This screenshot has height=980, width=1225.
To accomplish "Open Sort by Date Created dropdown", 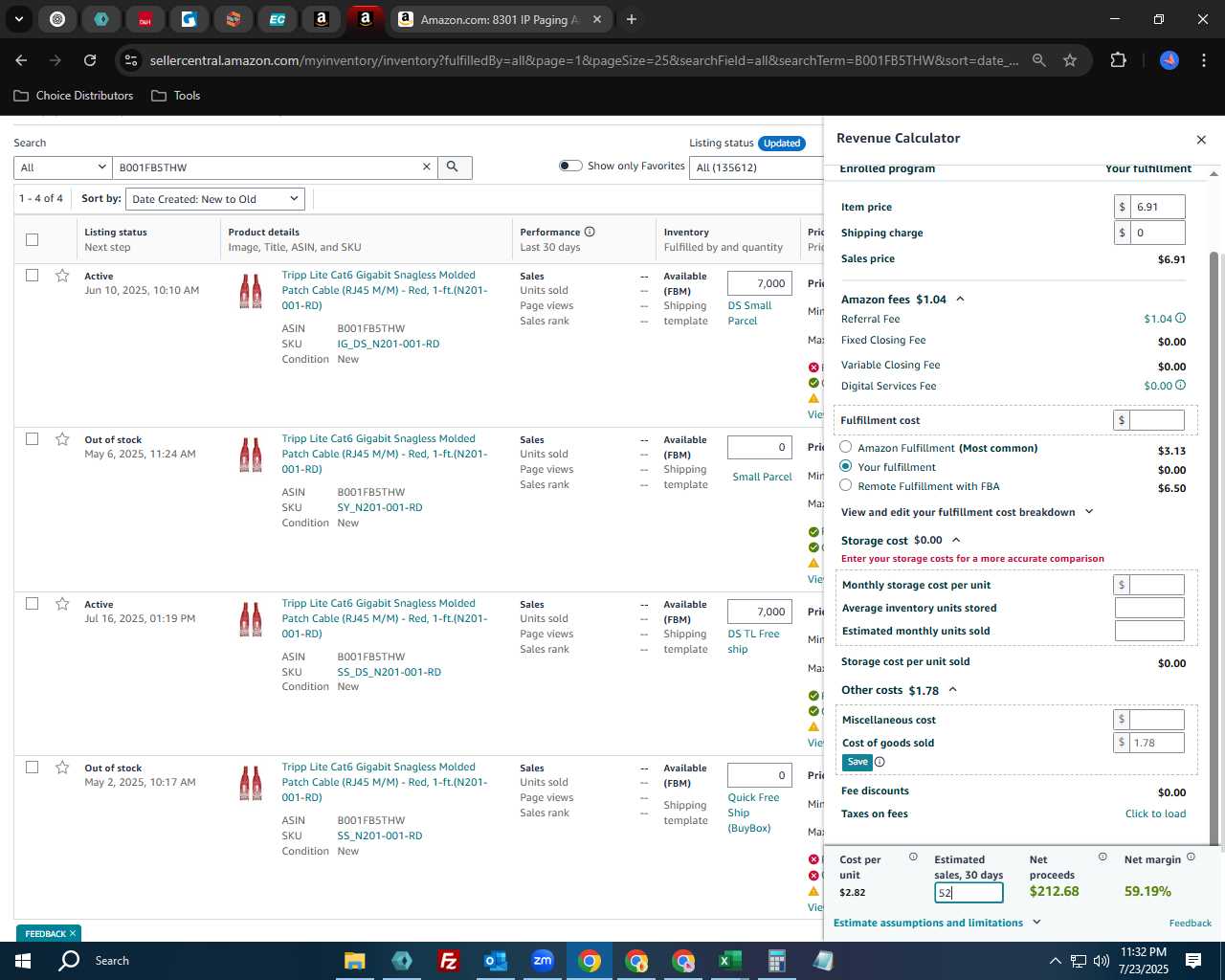I will click(215, 199).
